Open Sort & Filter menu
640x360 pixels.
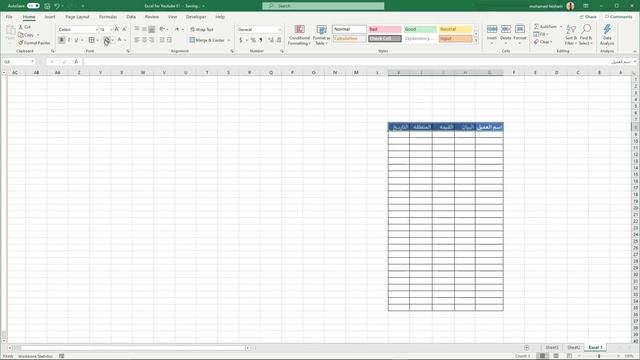(571, 35)
